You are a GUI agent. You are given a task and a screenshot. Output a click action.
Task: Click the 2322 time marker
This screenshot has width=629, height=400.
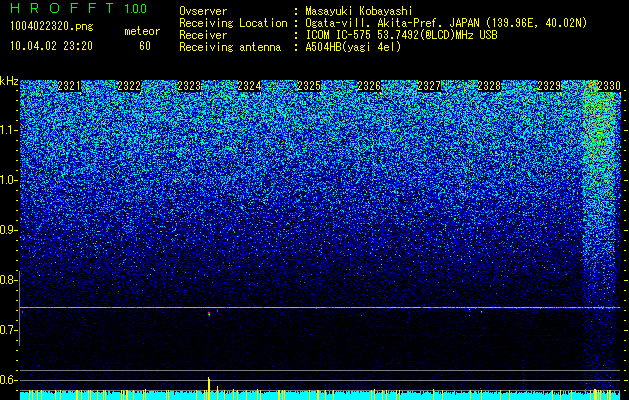click(129, 86)
